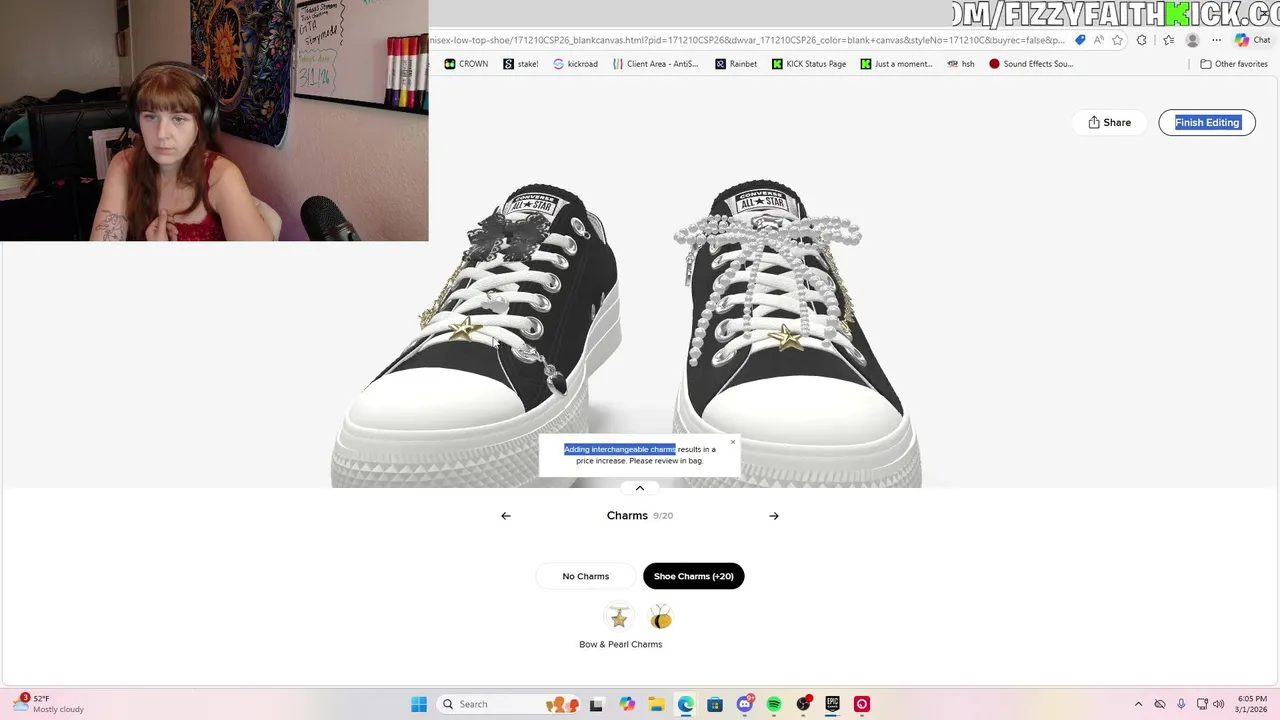Open the volume tray icon

[1219, 704]
